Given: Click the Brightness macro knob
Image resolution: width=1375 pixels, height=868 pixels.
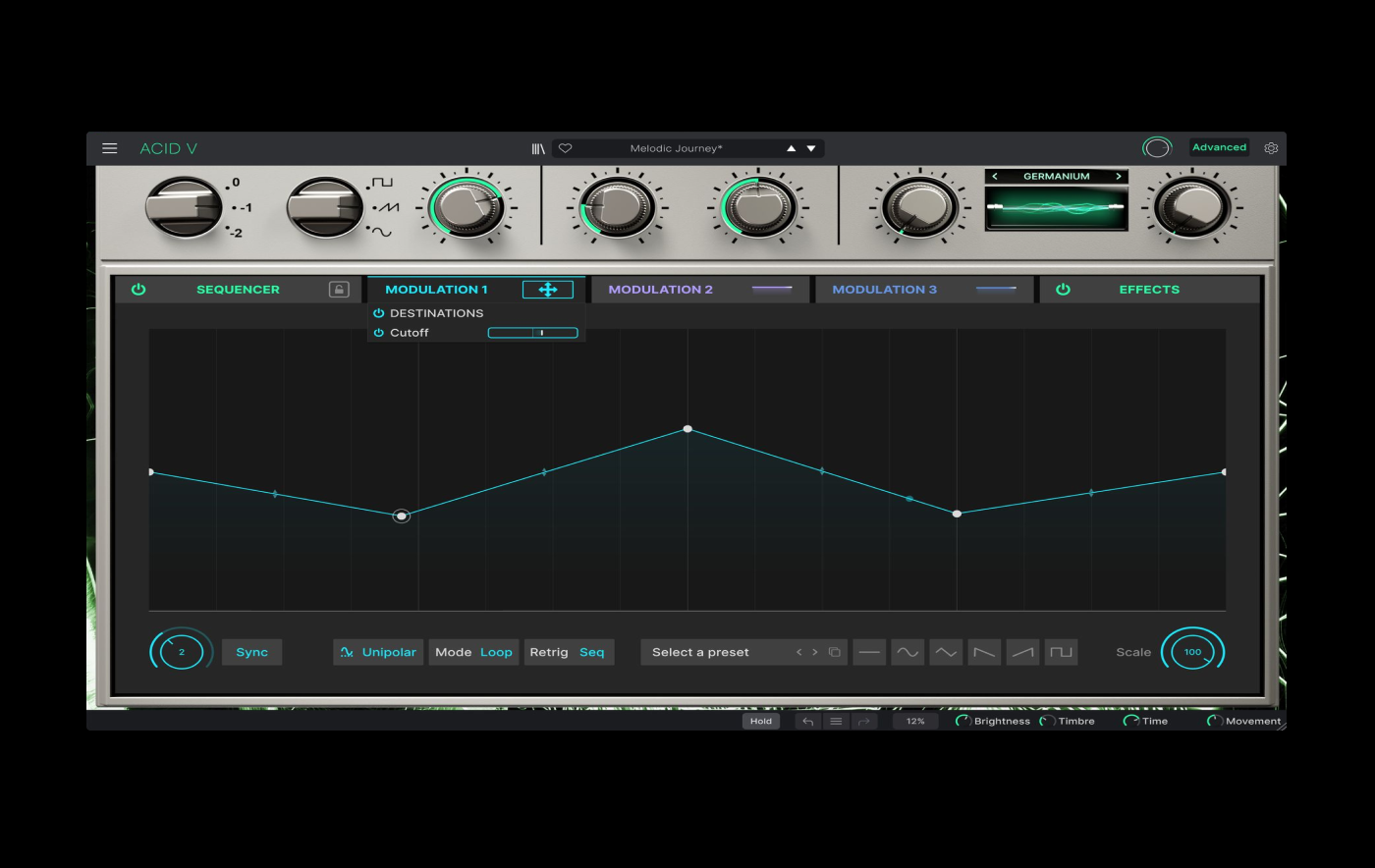Looking at the screenshot, I should tap(963, 722).
